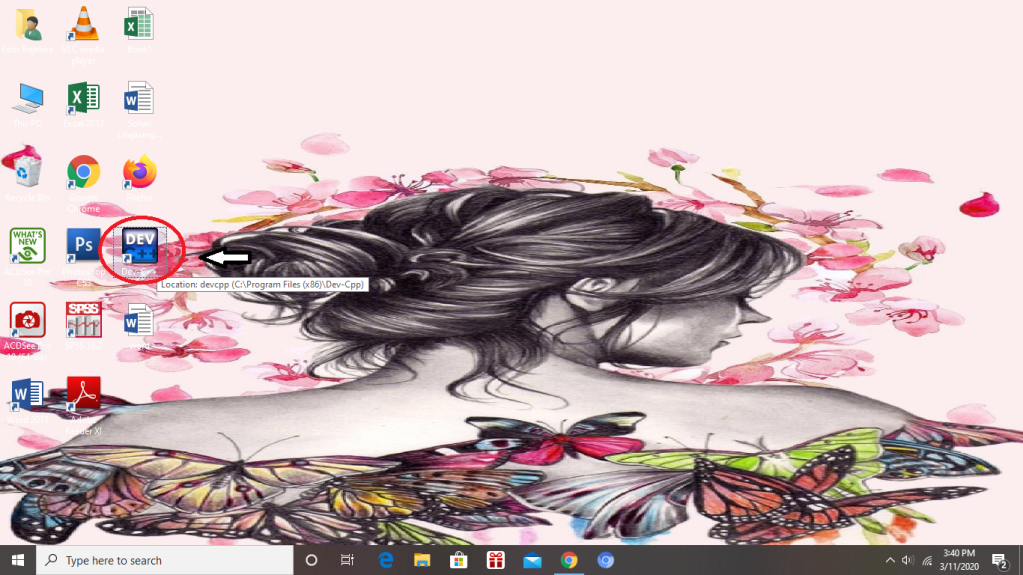The image size is (1023, 575).
Task: Click the Windows Start button
Action: (18, 560)
